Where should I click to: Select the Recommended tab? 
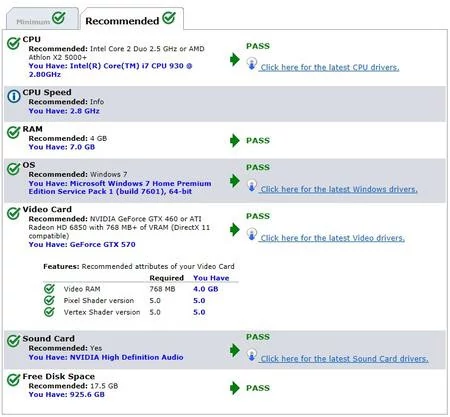(131, 19)
